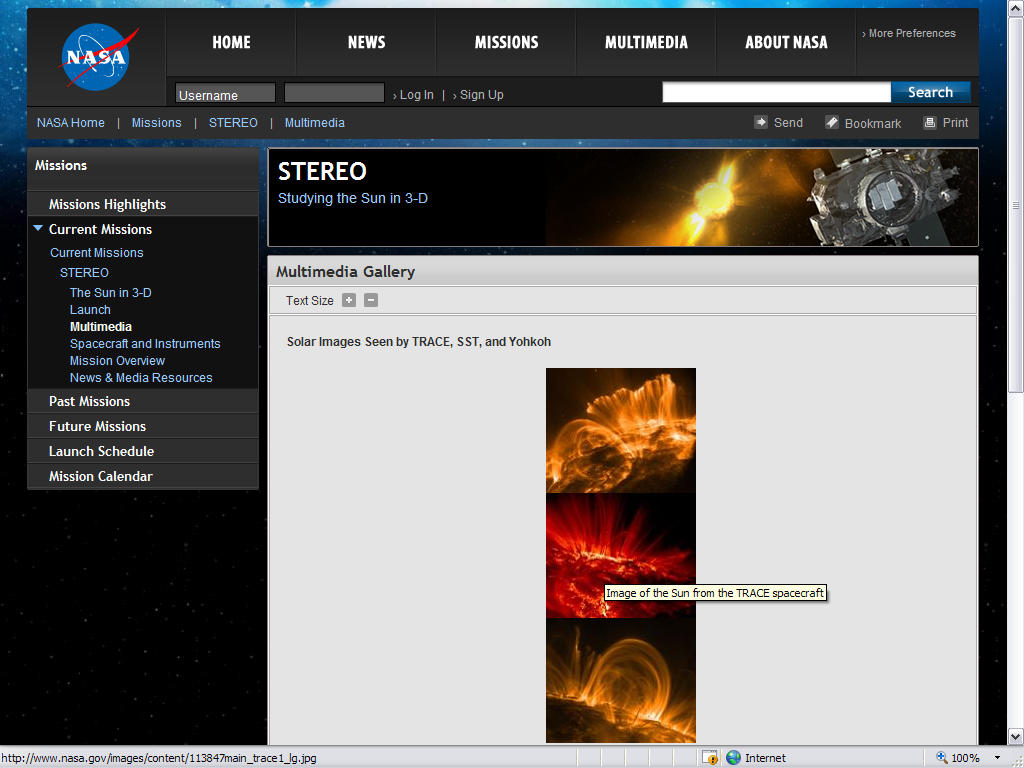Click the vertical scrollbar thumb
This screenshot has height=768, width=1024.
coord(1016,204)
